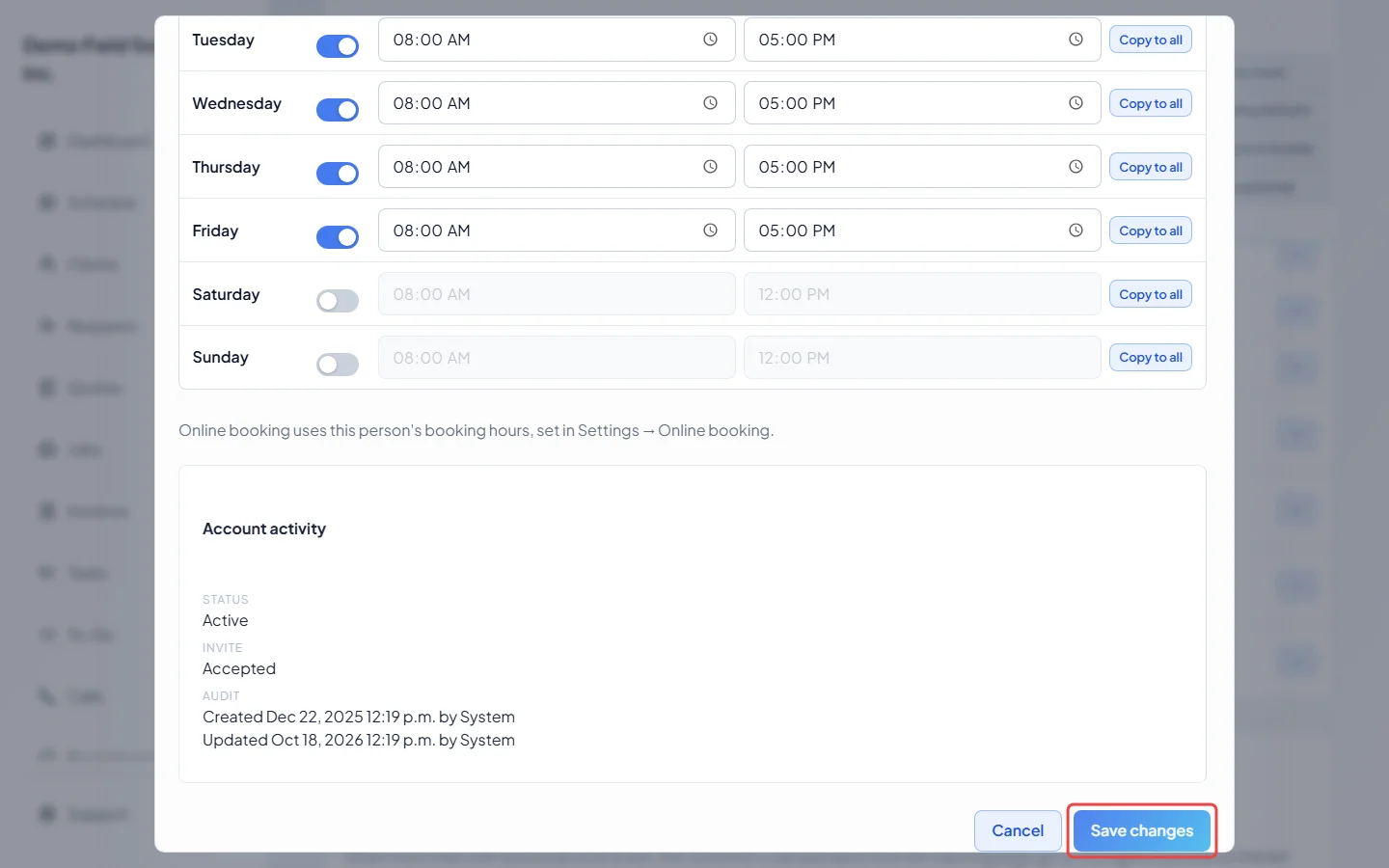Open clock picker for Wednesday end time

click(x=1076, y=103)
